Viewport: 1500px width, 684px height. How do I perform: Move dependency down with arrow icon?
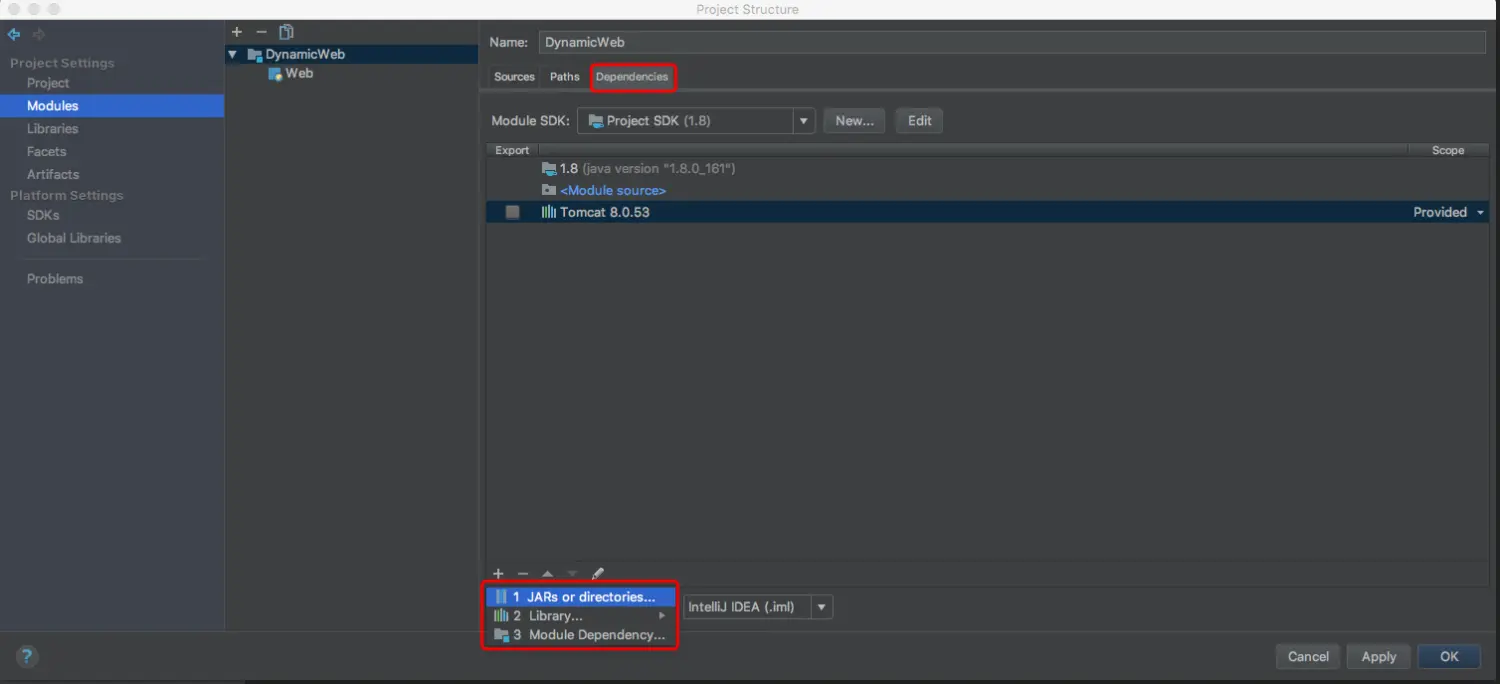coord(572,574)
